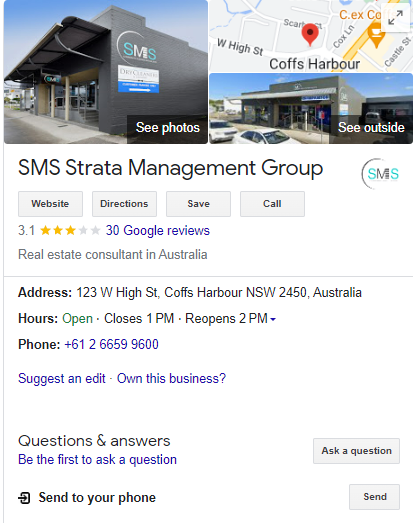The image size is (413, 523).
Task: Expand the map with the fullscreen arrows icon
Action: pos(395,18)
